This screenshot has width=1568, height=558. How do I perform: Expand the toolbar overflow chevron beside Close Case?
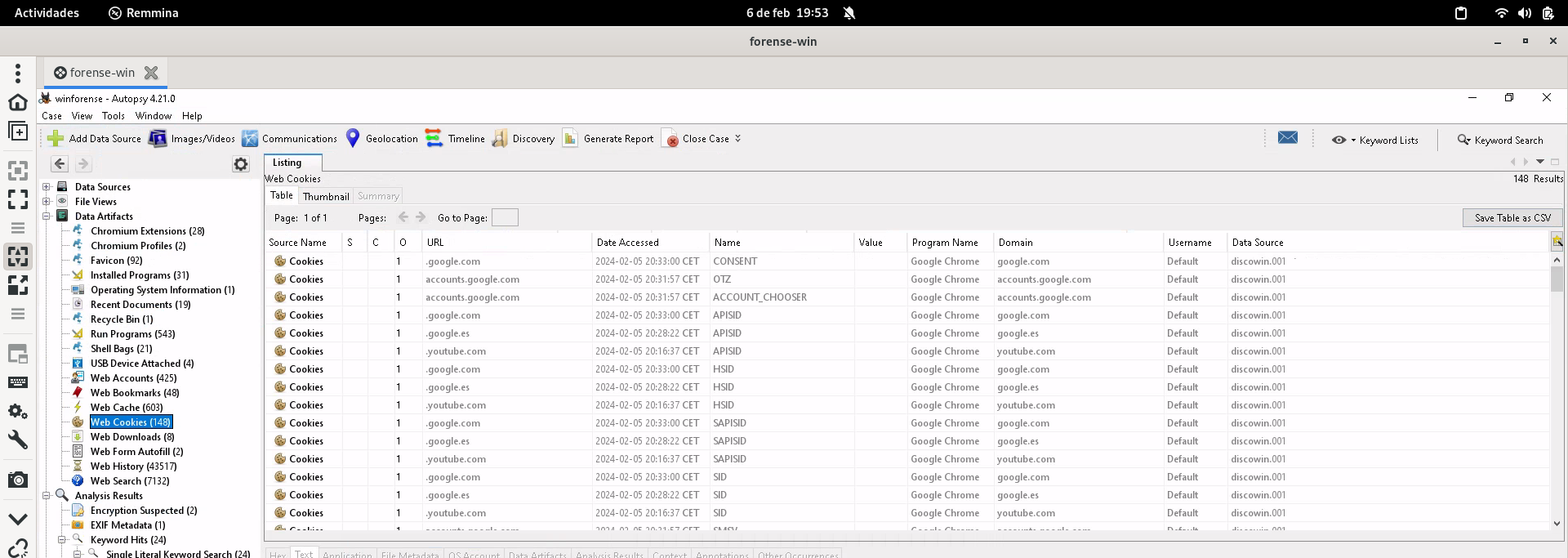pyautogui.click(x=737, y=139)
